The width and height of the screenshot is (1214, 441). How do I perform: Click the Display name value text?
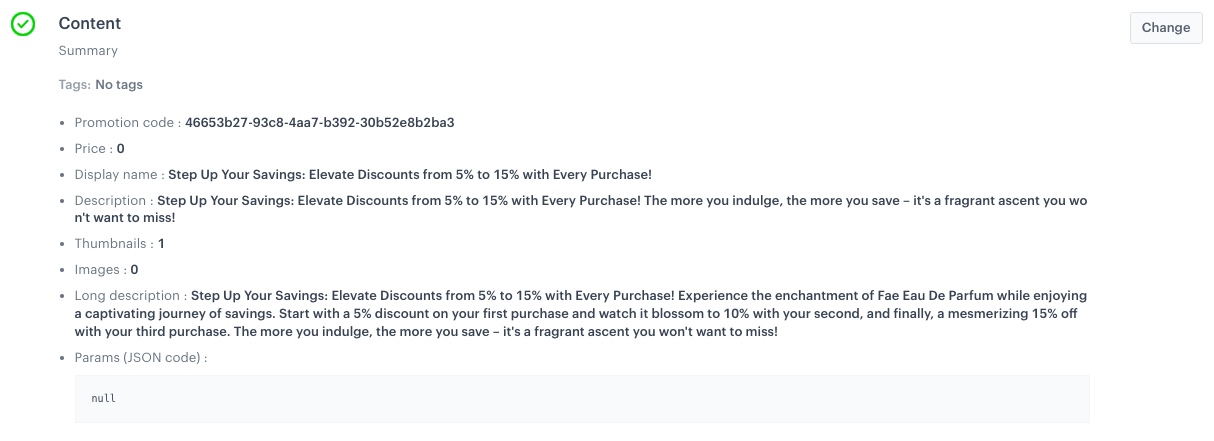(409, 174)
